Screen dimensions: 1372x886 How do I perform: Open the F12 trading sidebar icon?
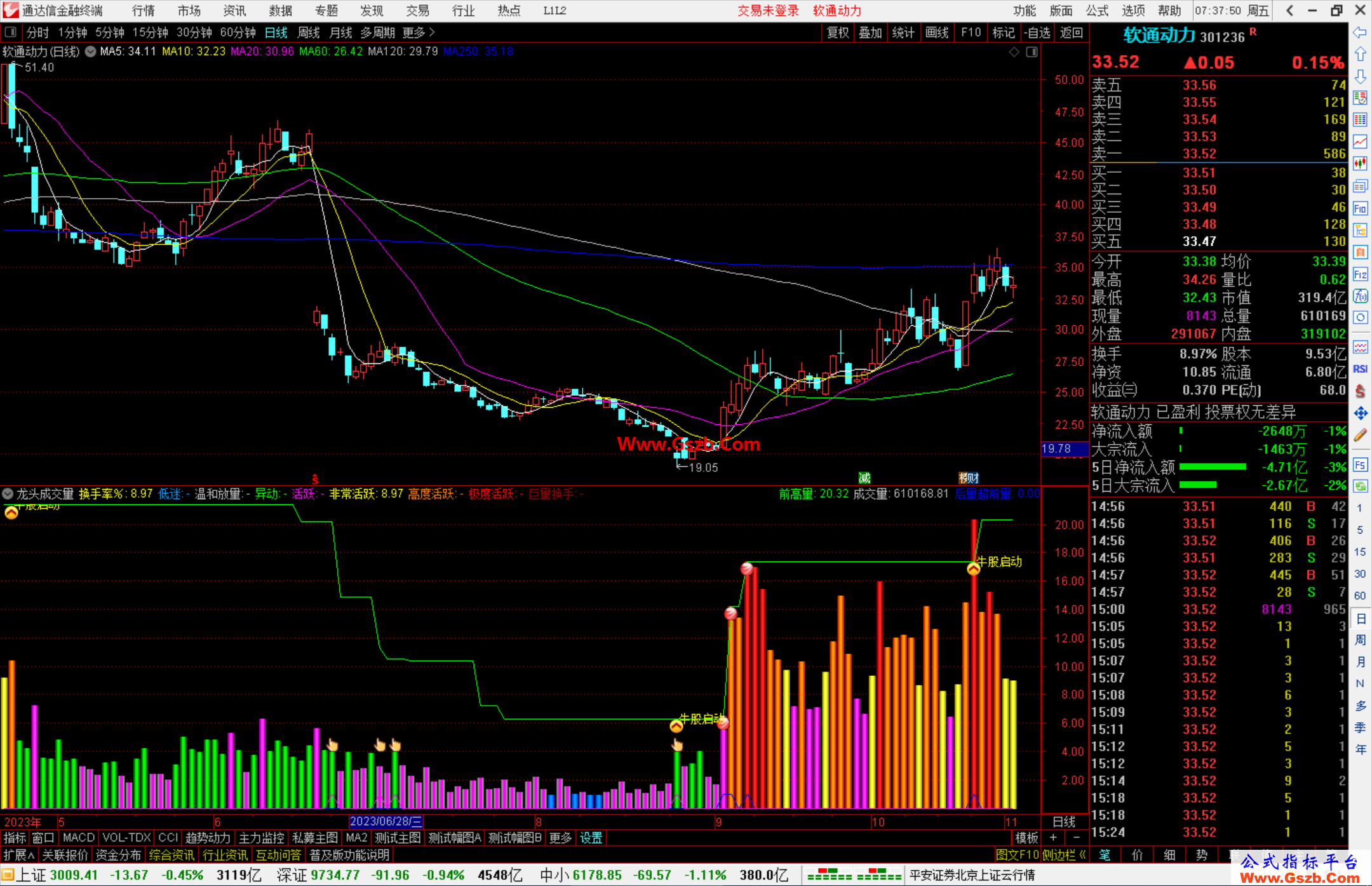pyautogui.click(x=1360, y=274)
